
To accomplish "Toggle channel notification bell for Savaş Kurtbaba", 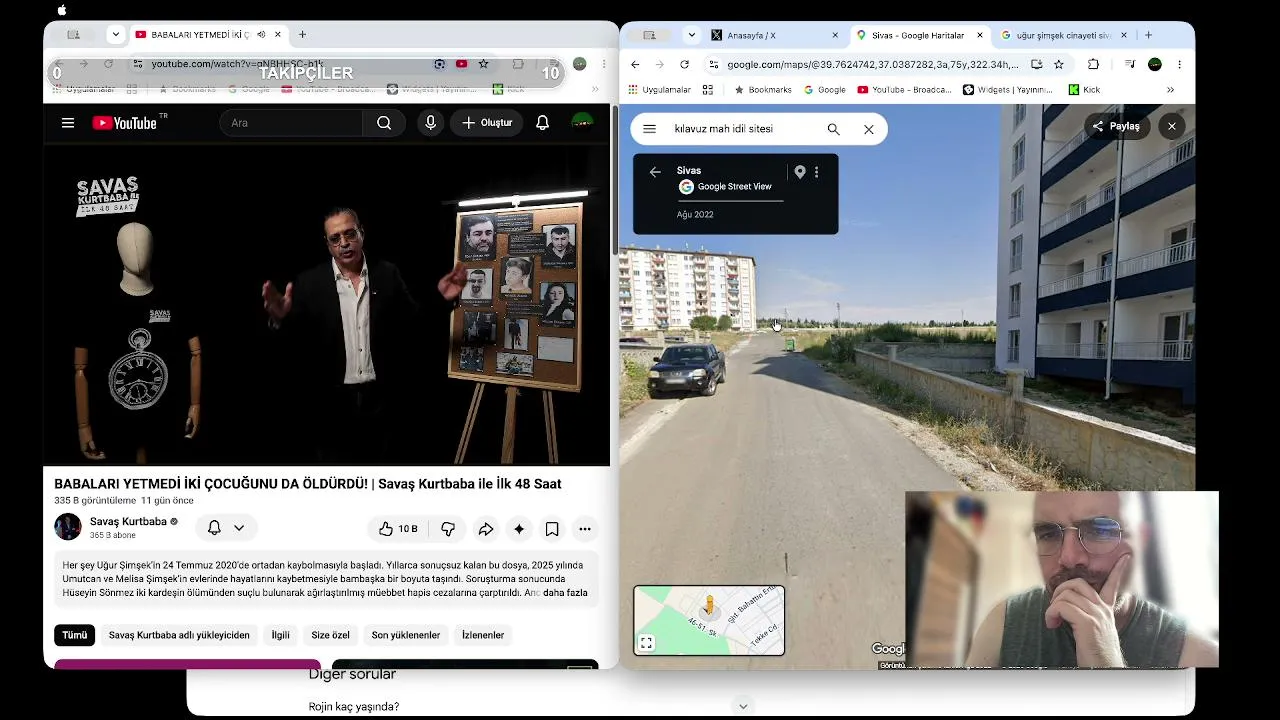I will point(214,528).
